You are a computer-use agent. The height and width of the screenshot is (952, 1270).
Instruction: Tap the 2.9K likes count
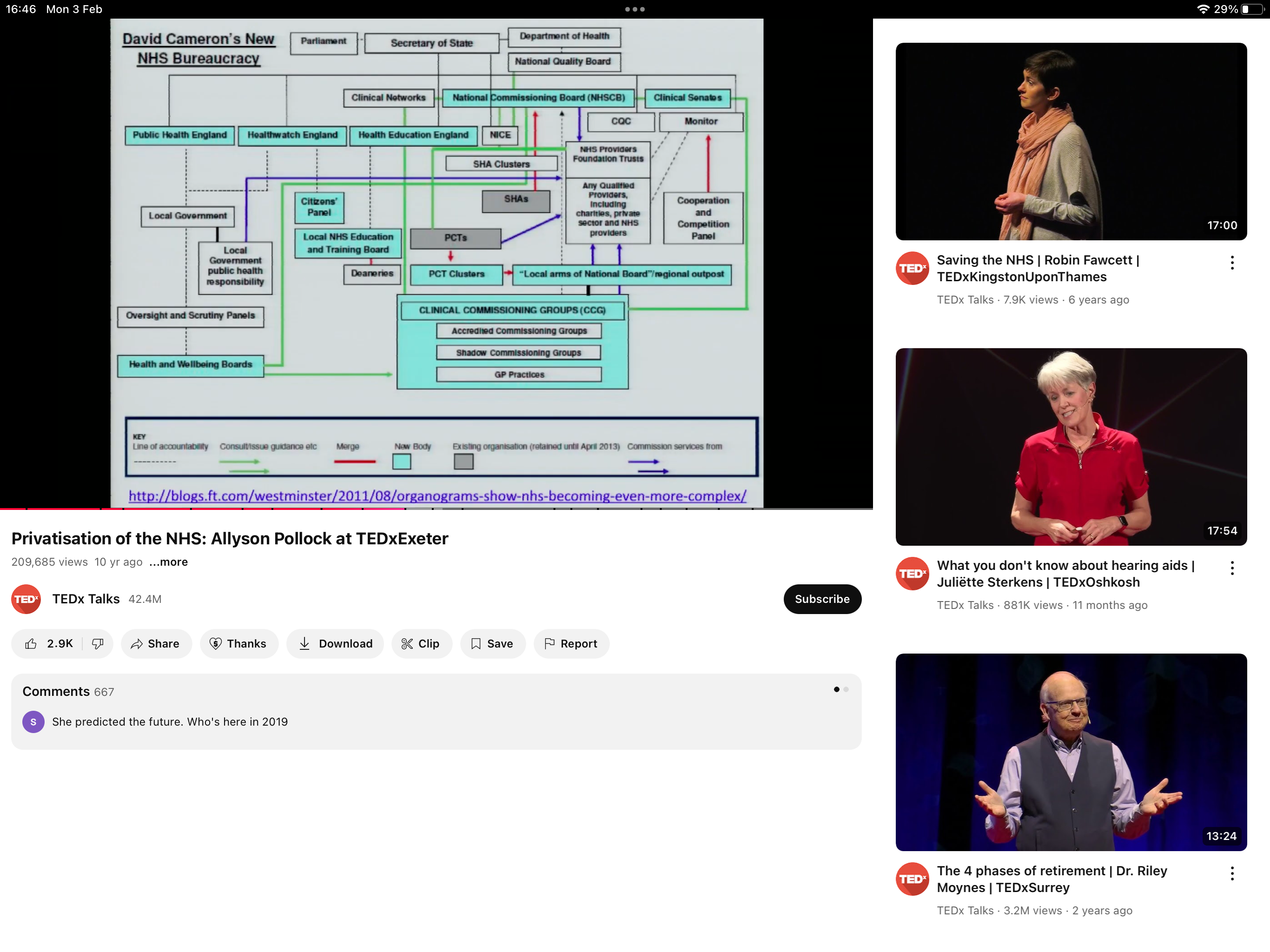click(x=60, y=644)
